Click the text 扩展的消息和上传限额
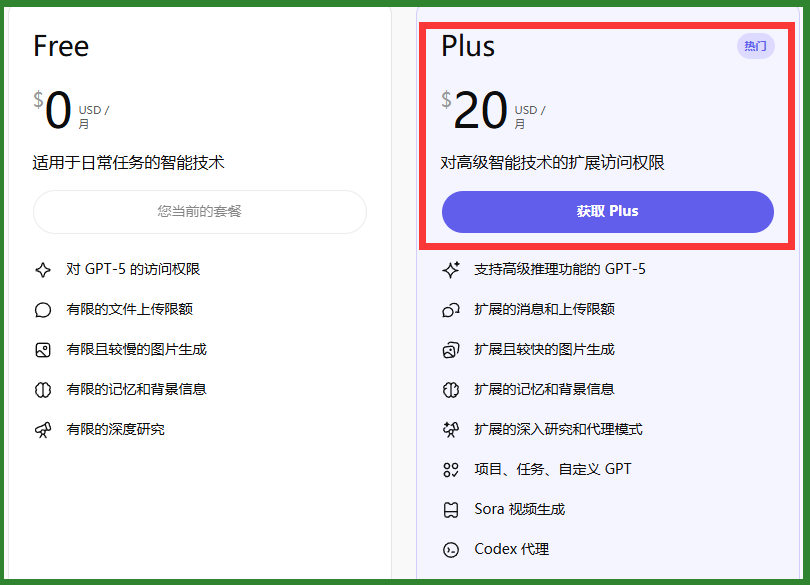 pyautogui.click(x=544, y=309)
